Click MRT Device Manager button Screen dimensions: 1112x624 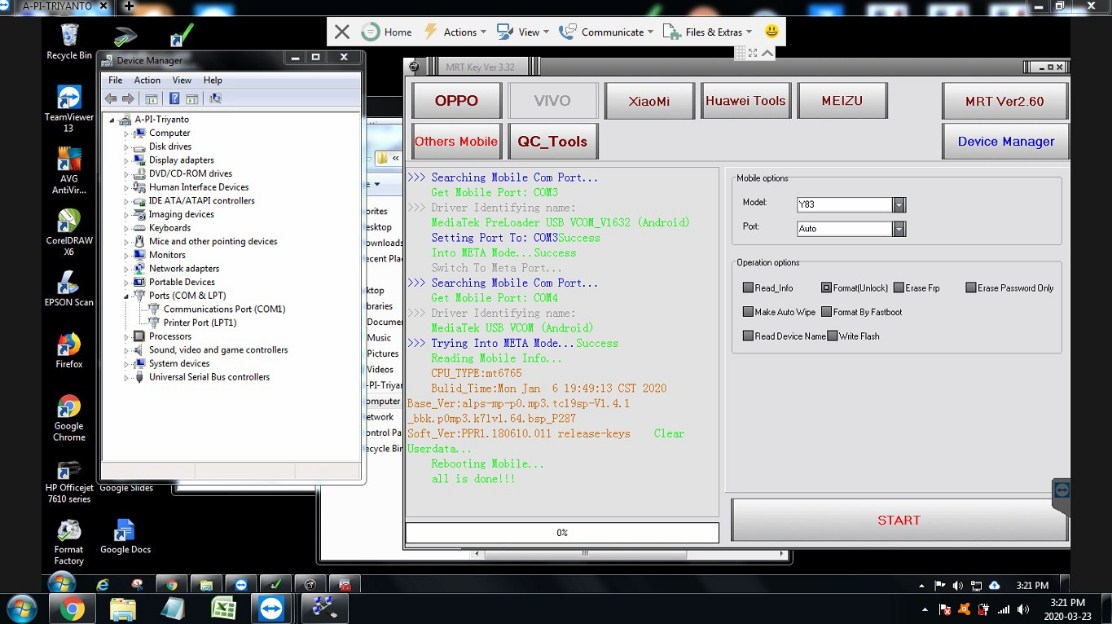(x=1006, y=141)
